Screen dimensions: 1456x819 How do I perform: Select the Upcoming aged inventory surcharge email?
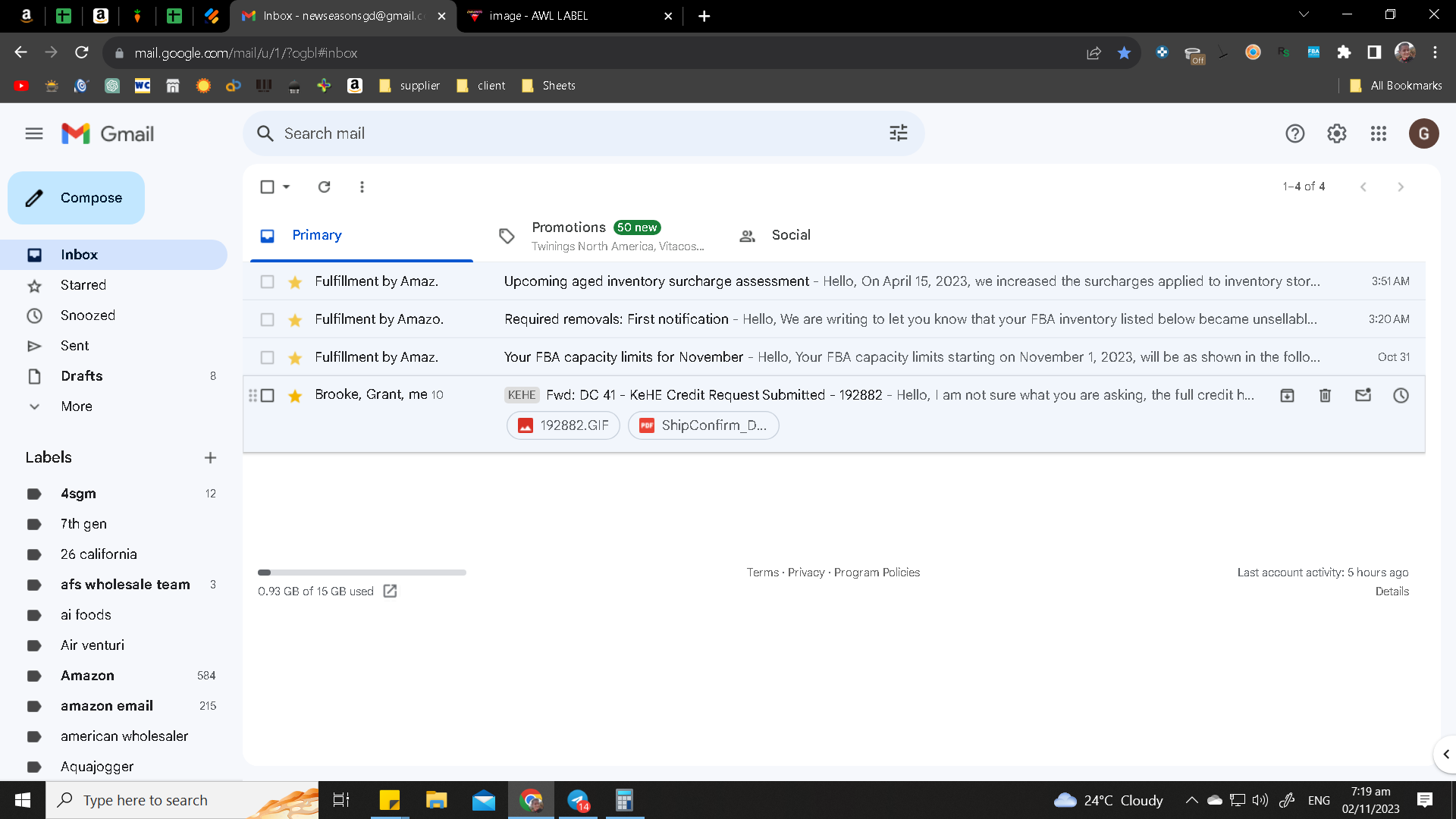267,281
